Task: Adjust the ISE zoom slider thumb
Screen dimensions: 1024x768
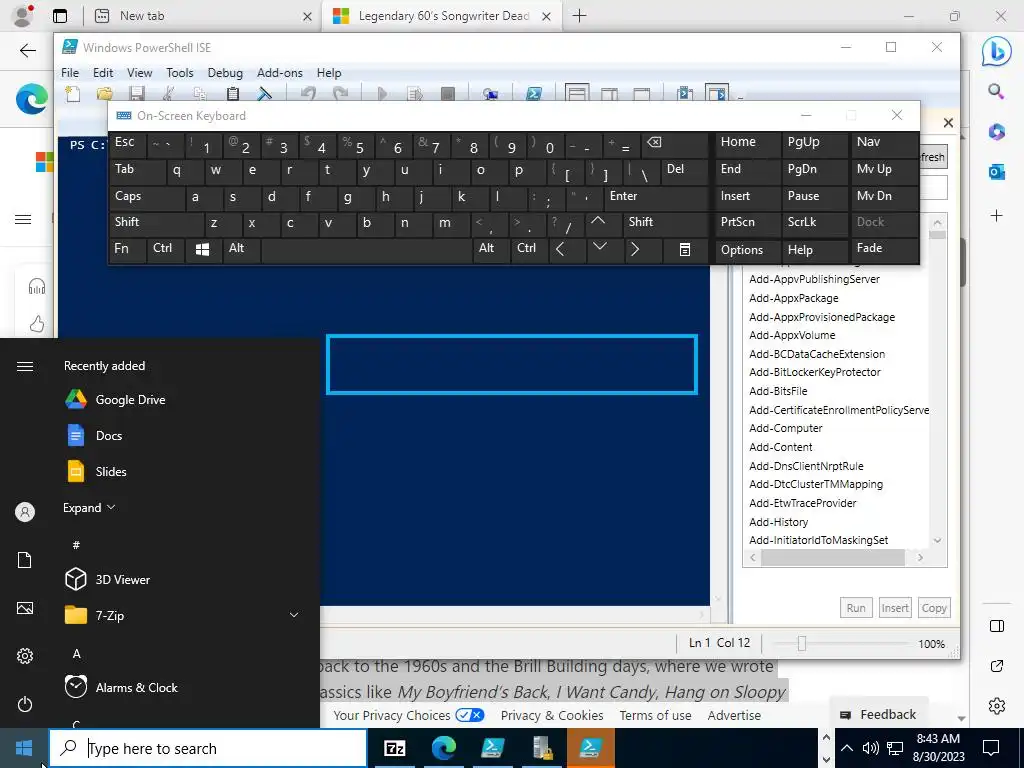Action: pos(802,643)
